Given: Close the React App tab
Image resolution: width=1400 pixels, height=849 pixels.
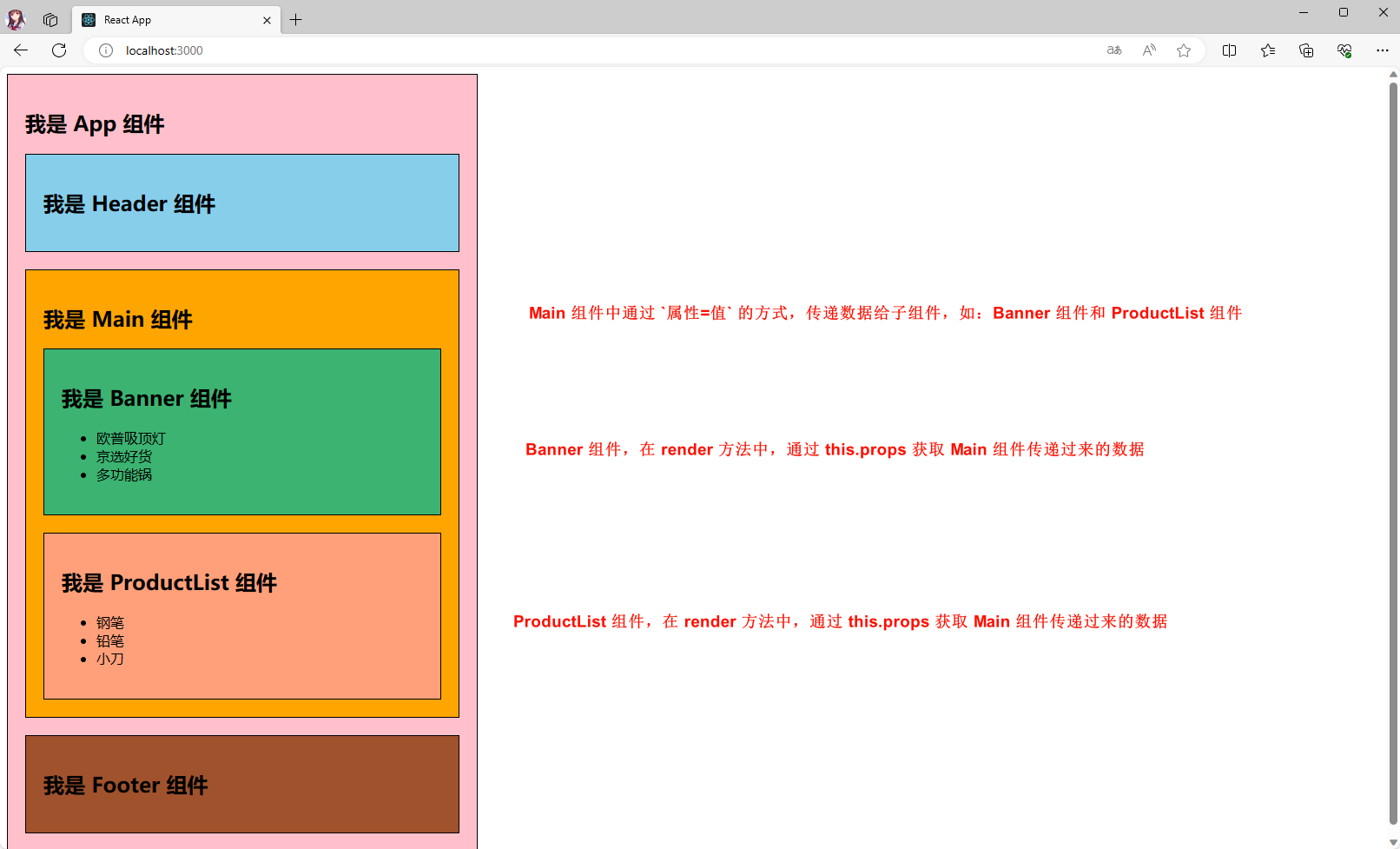Looking at the screenshot, I should [x=267, y=20].
